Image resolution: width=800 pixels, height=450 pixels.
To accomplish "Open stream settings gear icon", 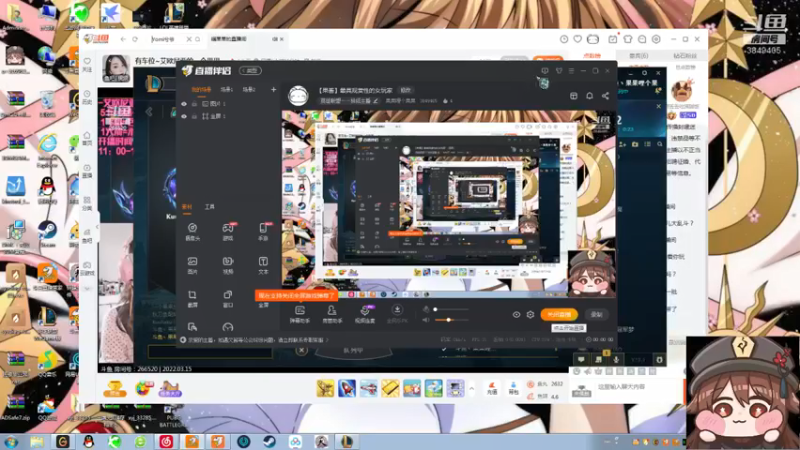I will pos(531,315).
